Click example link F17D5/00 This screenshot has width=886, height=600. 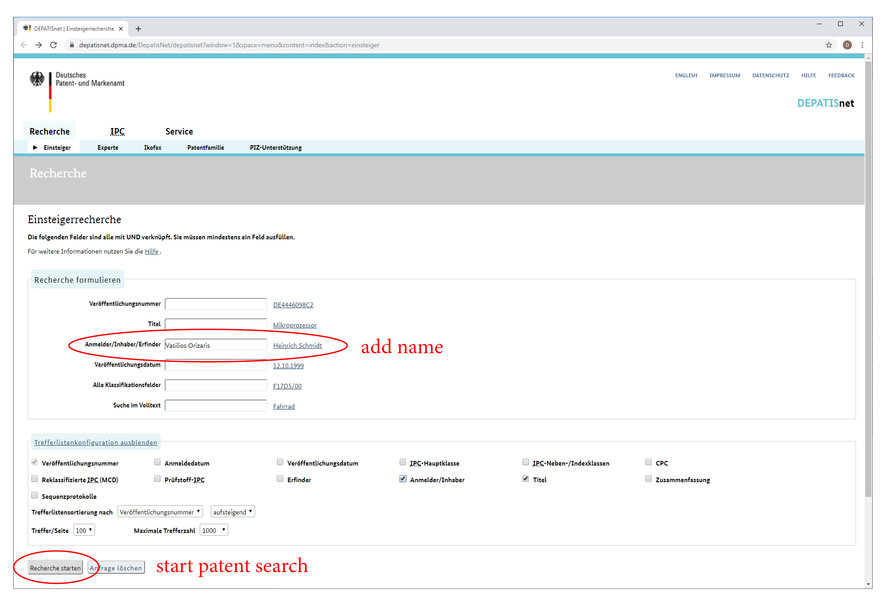pyautogui.click(x=287, y=386)
